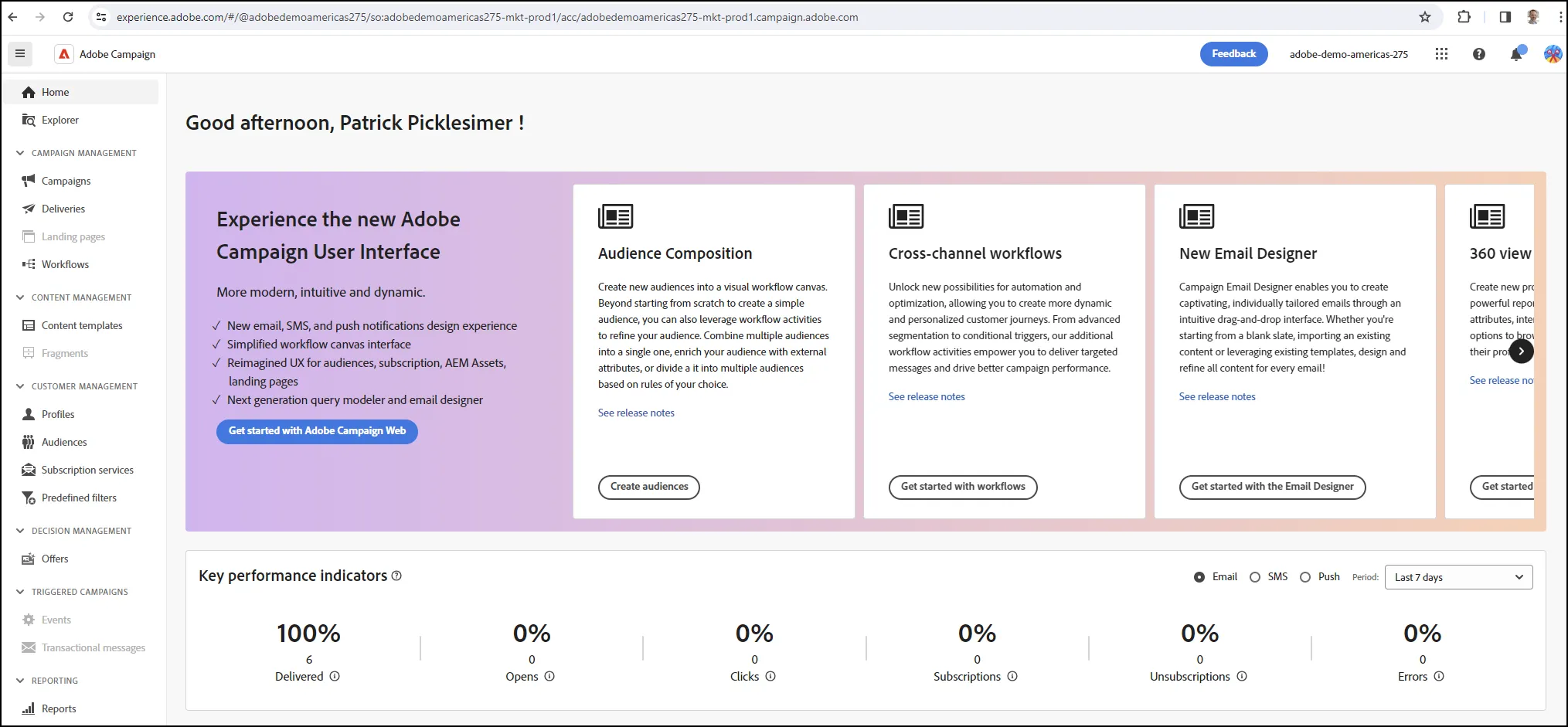Reload the page in the browser
This screenshot has height=727, width=1568.
coord(68,17)
